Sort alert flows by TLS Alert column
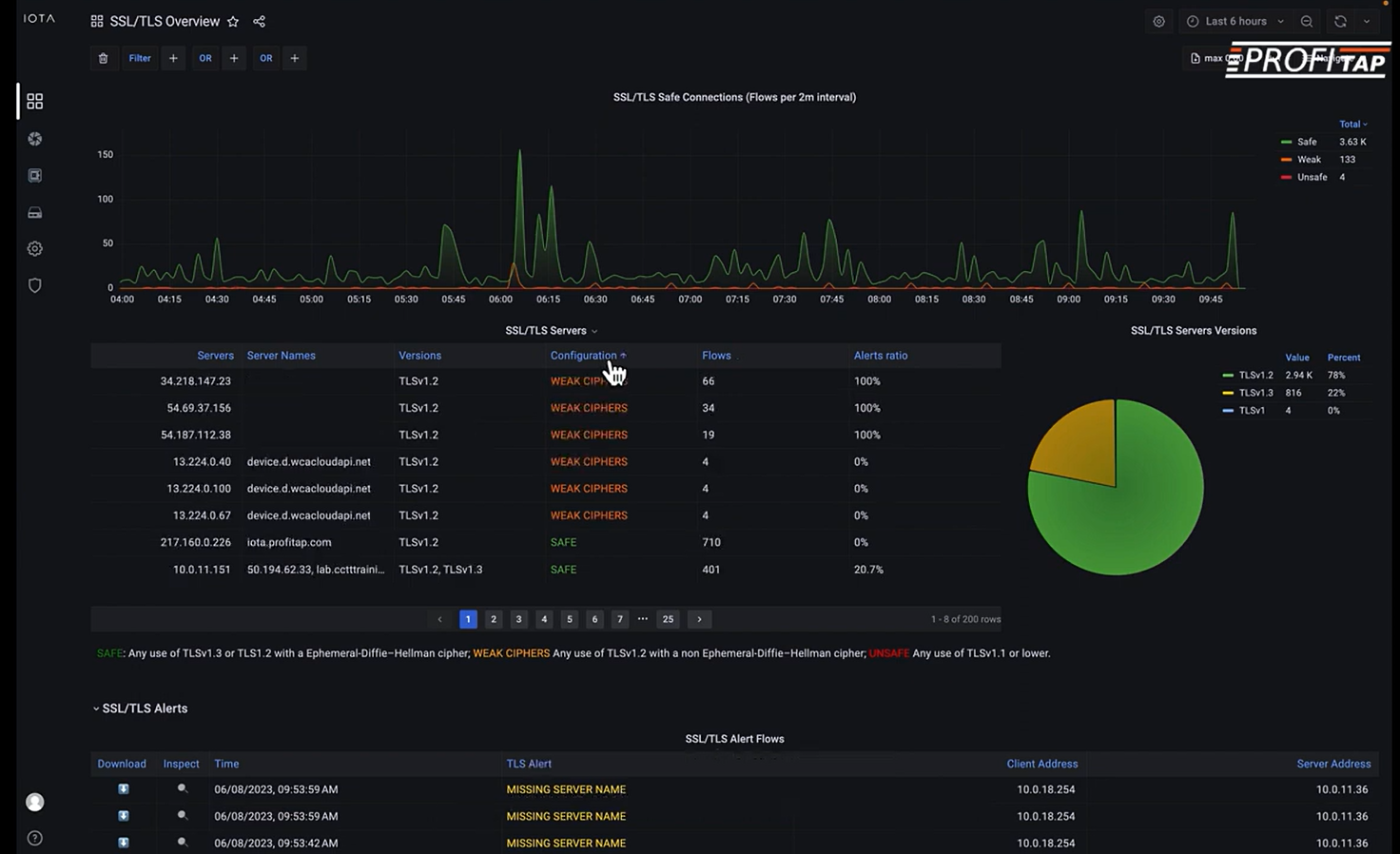Screen dimensions: 1400x854 529,764
